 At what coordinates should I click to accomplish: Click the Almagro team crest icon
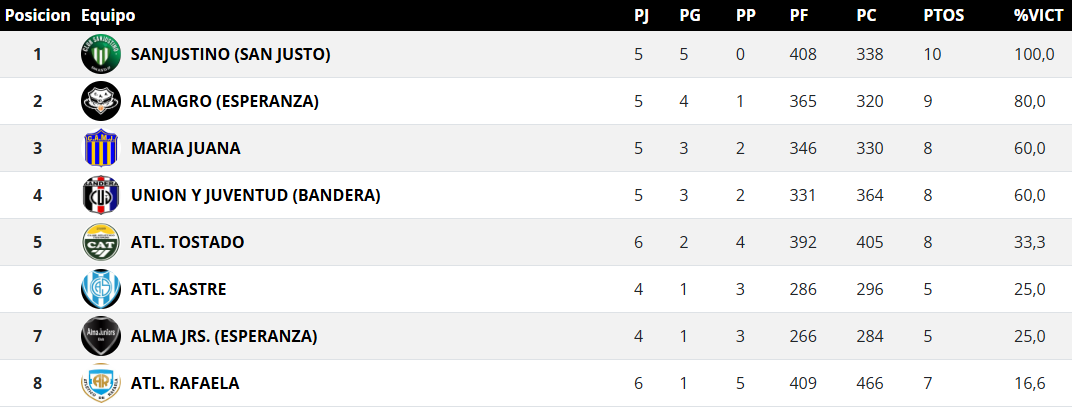[x=101, y=101]
